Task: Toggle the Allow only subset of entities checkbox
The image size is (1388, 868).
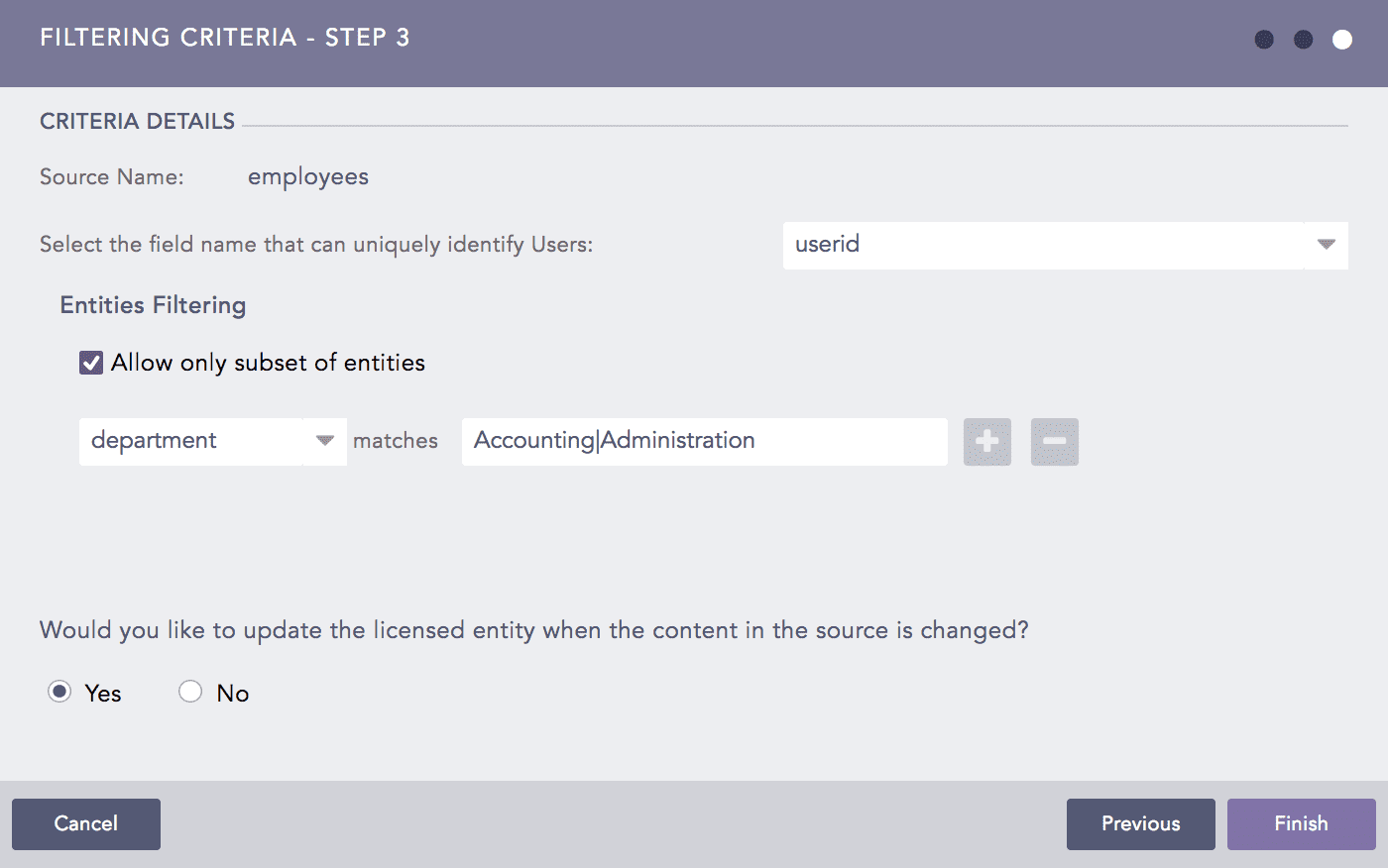Action: [90, 362]
